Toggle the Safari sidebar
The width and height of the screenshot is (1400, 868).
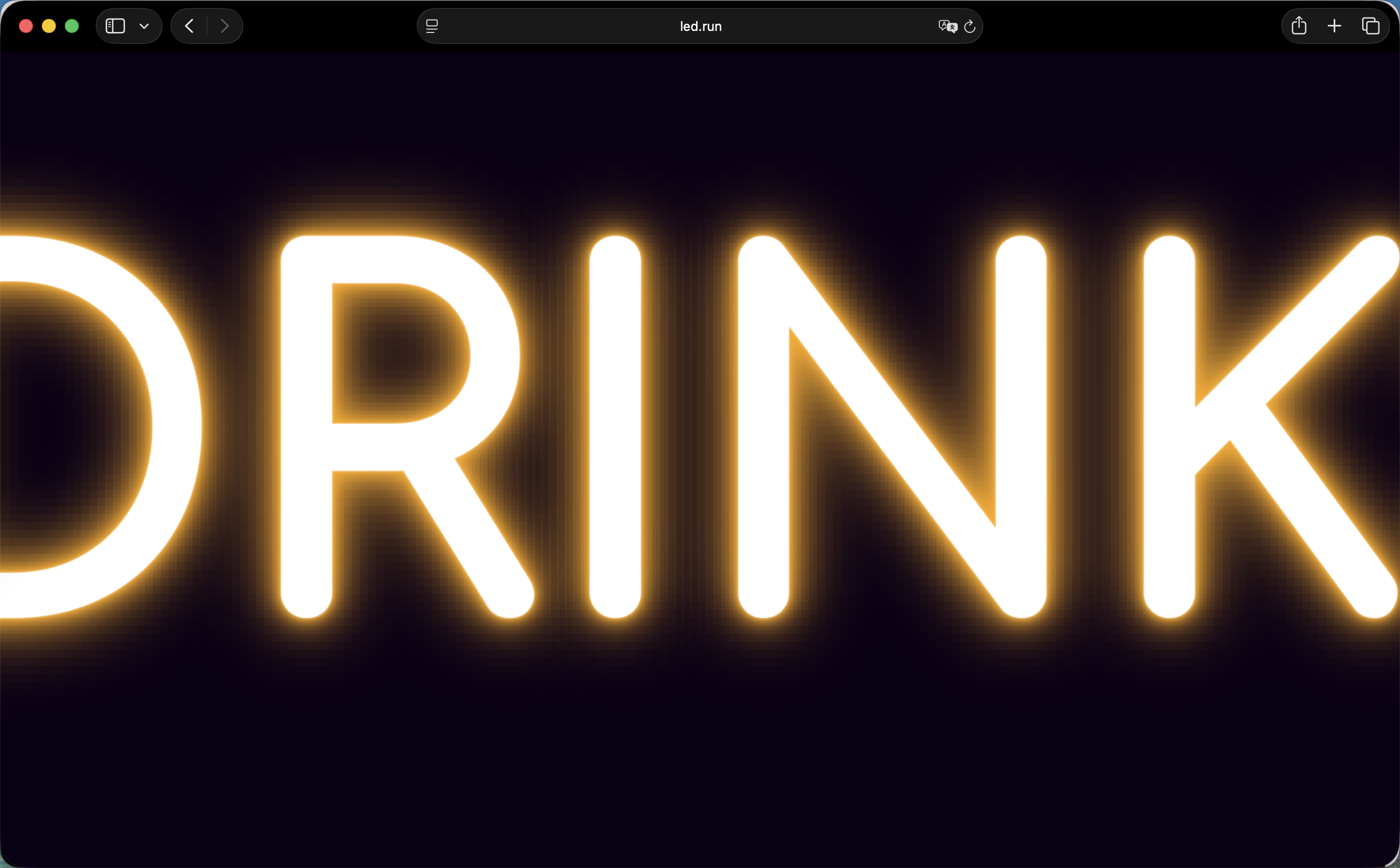pyautogui.click(x=115, y=26)
